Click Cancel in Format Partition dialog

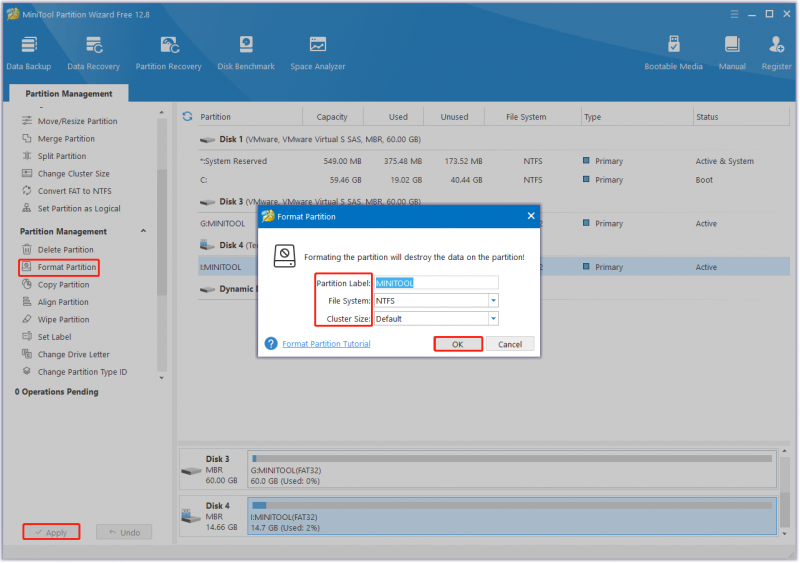[510, 344]
